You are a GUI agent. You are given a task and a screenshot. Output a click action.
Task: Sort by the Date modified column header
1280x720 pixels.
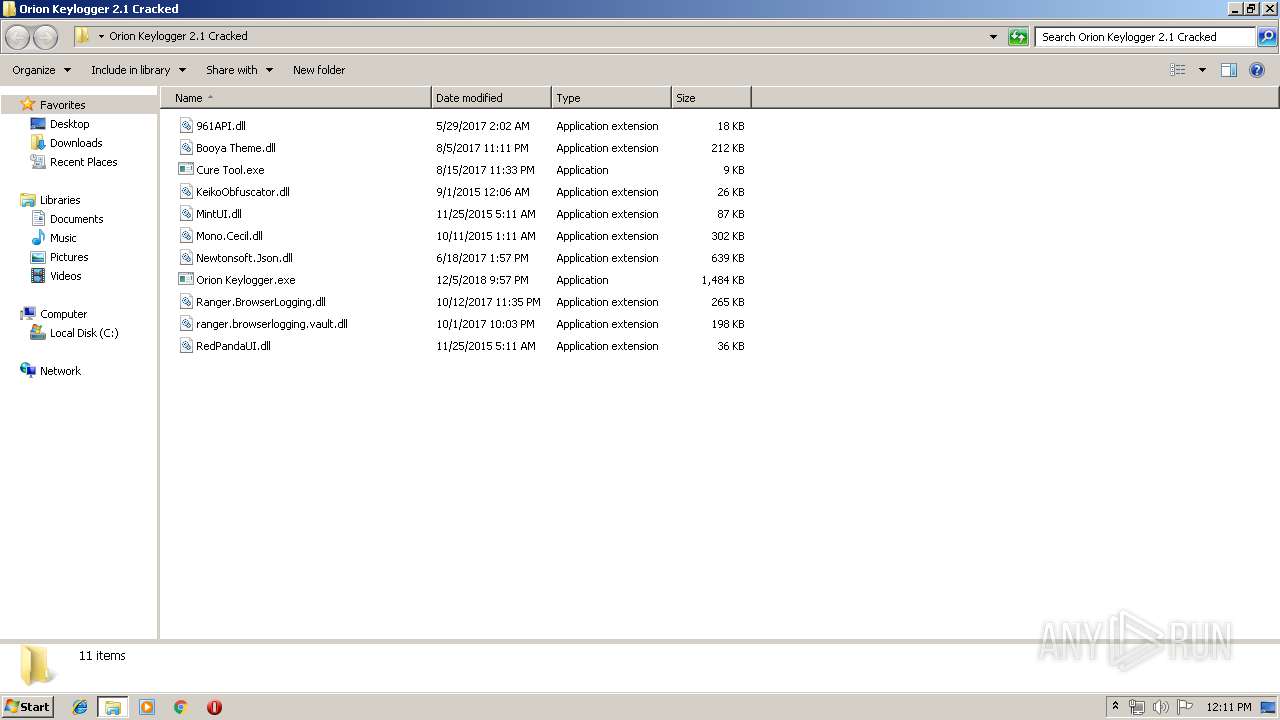click(491, 98)
